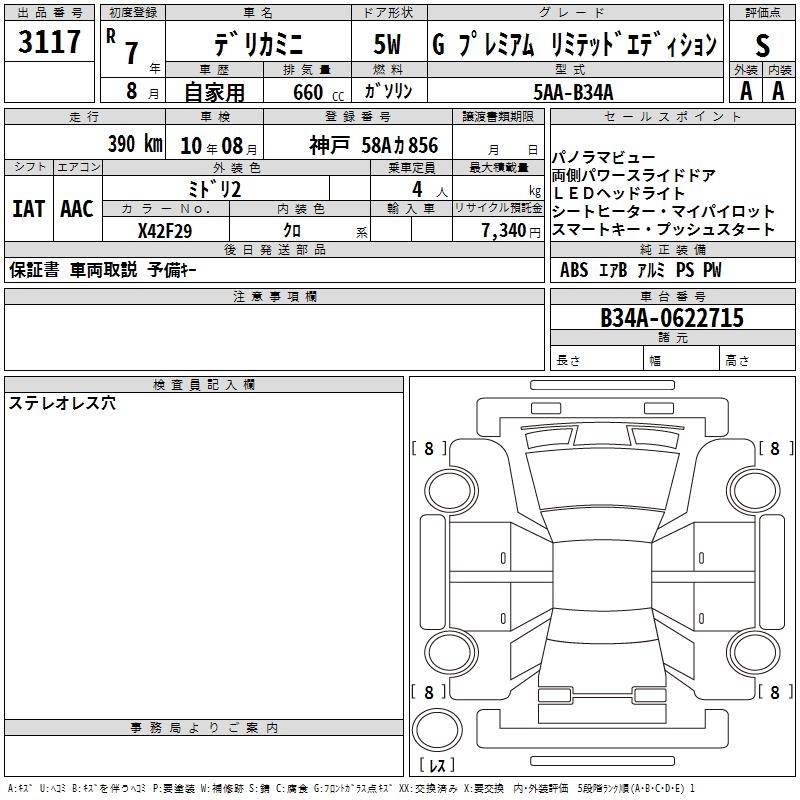Select the shift type IAT
This screenshot has width=800, height=800.
click(27, 209)
